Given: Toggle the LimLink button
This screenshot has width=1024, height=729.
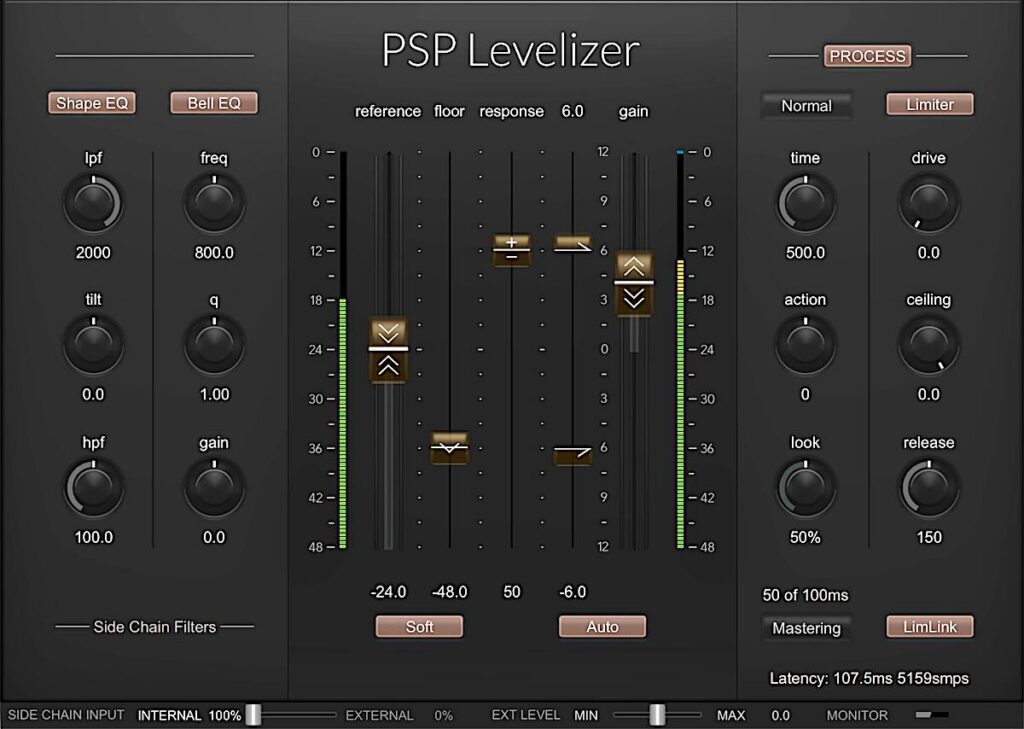Looking at the screenshot, I should [x=930, y=626].
